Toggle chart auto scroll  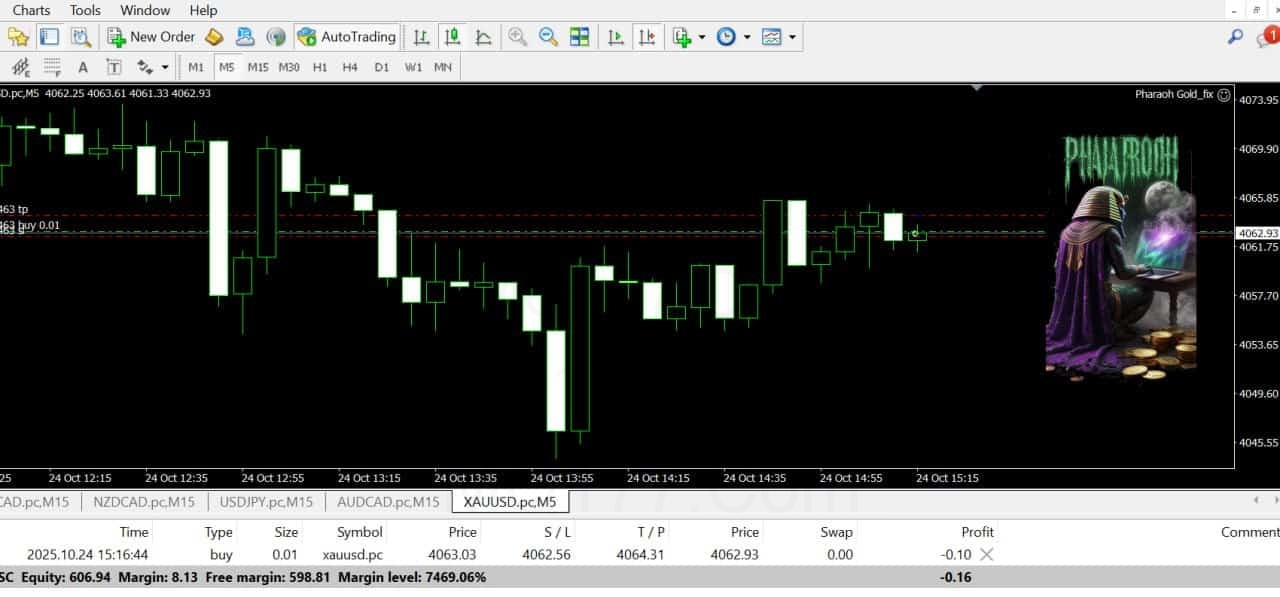tap(616, 37)
